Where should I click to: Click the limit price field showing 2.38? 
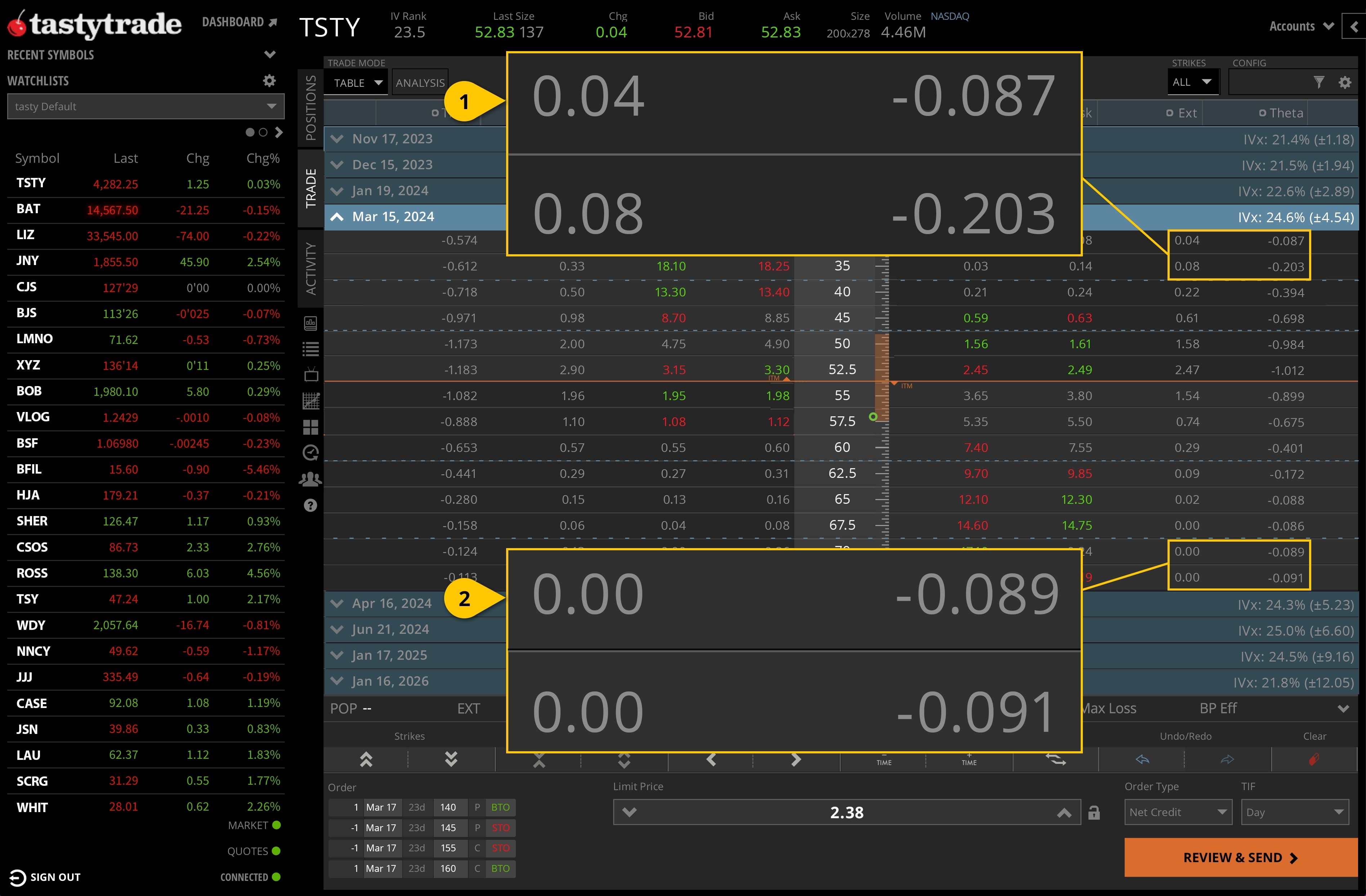(848, 812)
